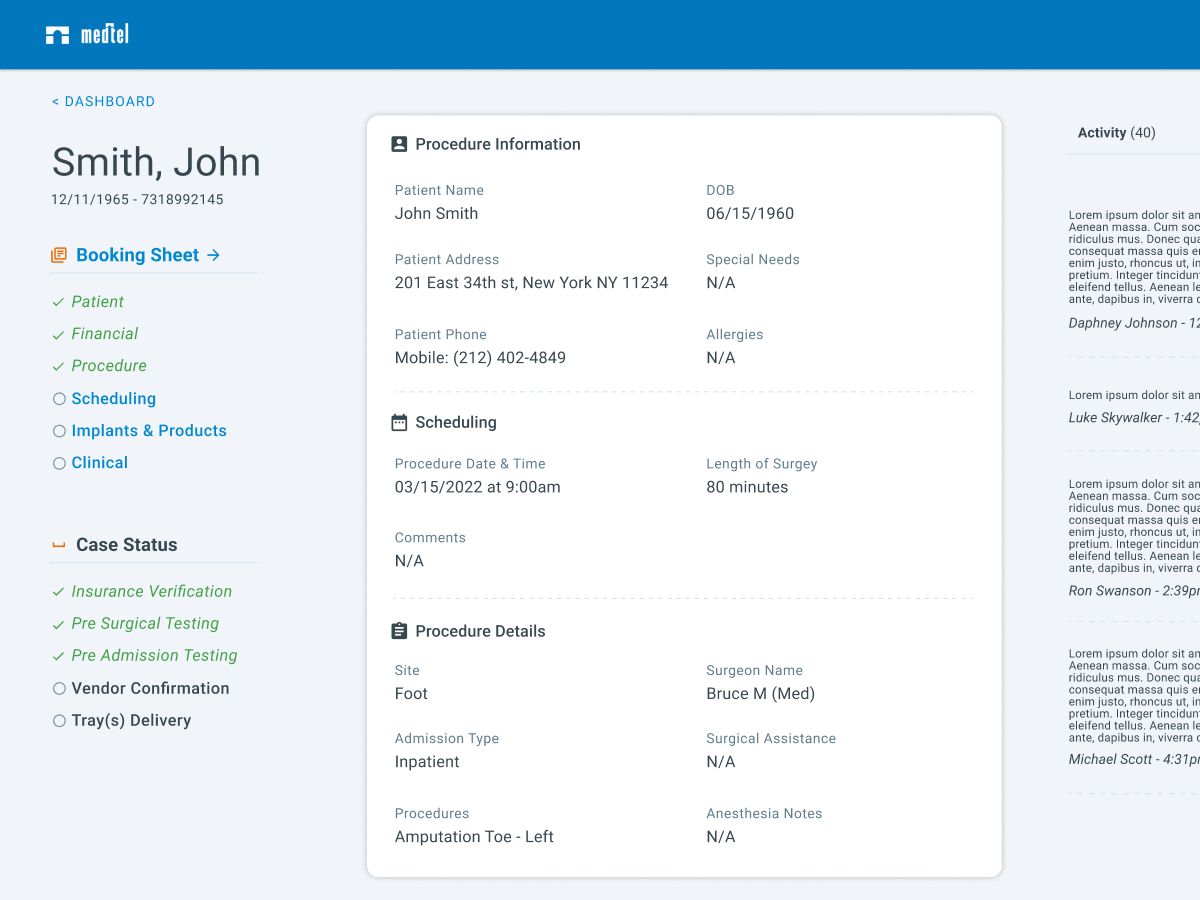Click the Procedure Information person icon
The image size is (1200, 900).
coord(399,144)
